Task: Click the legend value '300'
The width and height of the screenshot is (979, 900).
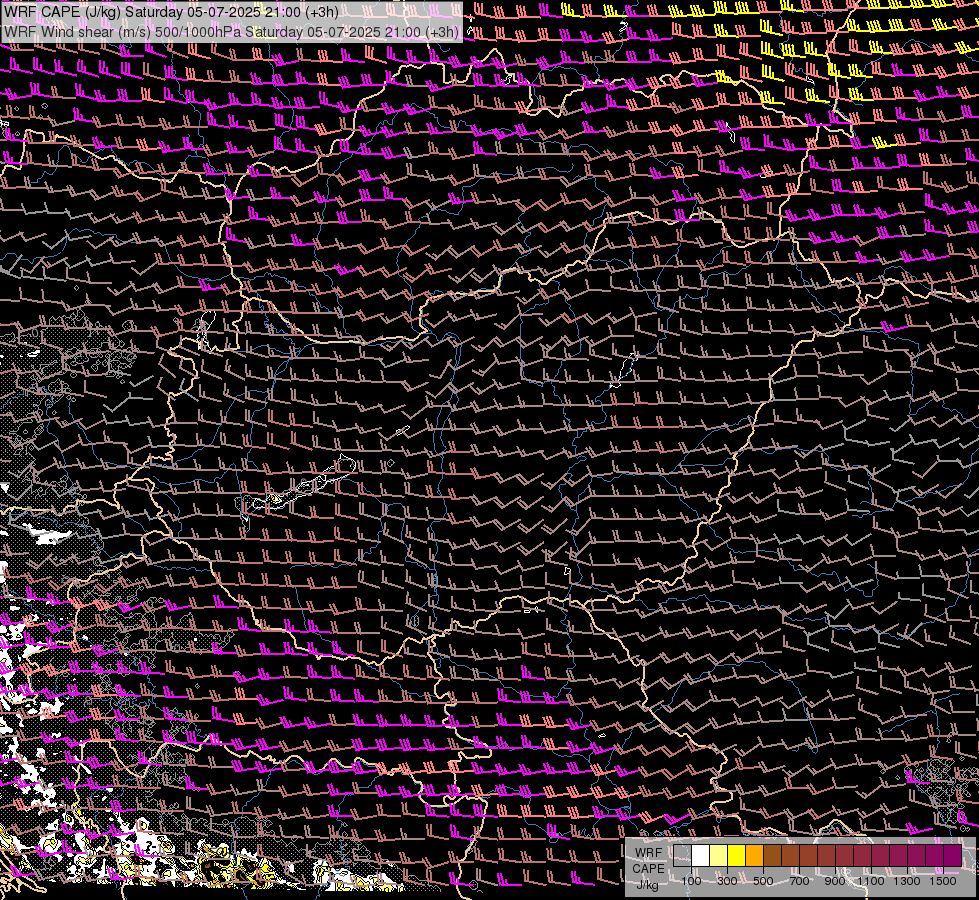Action: click(x=727, y=881)
